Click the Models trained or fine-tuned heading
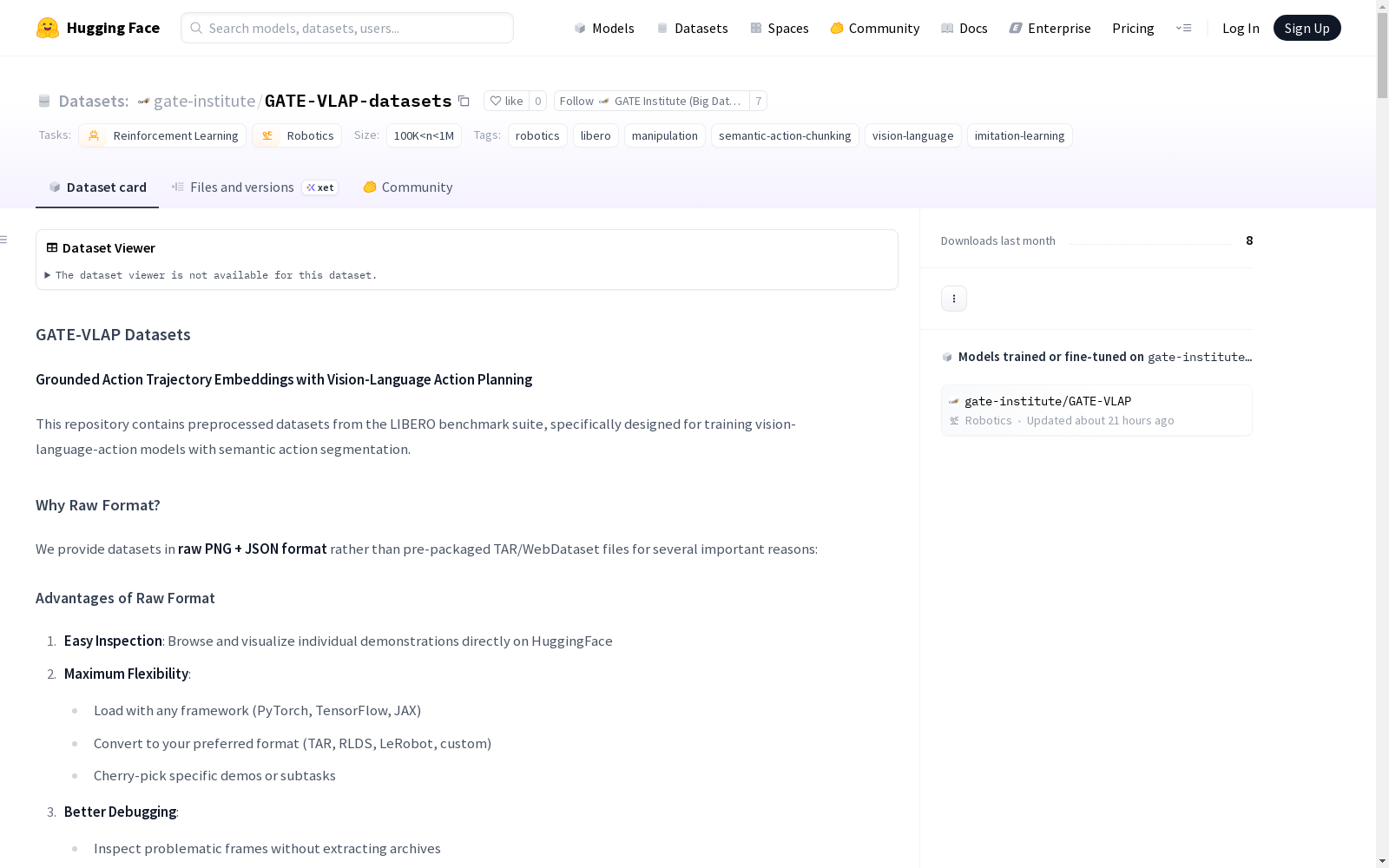The height and width of the screenshot is (868, 1389). [x=1104, y=357]
